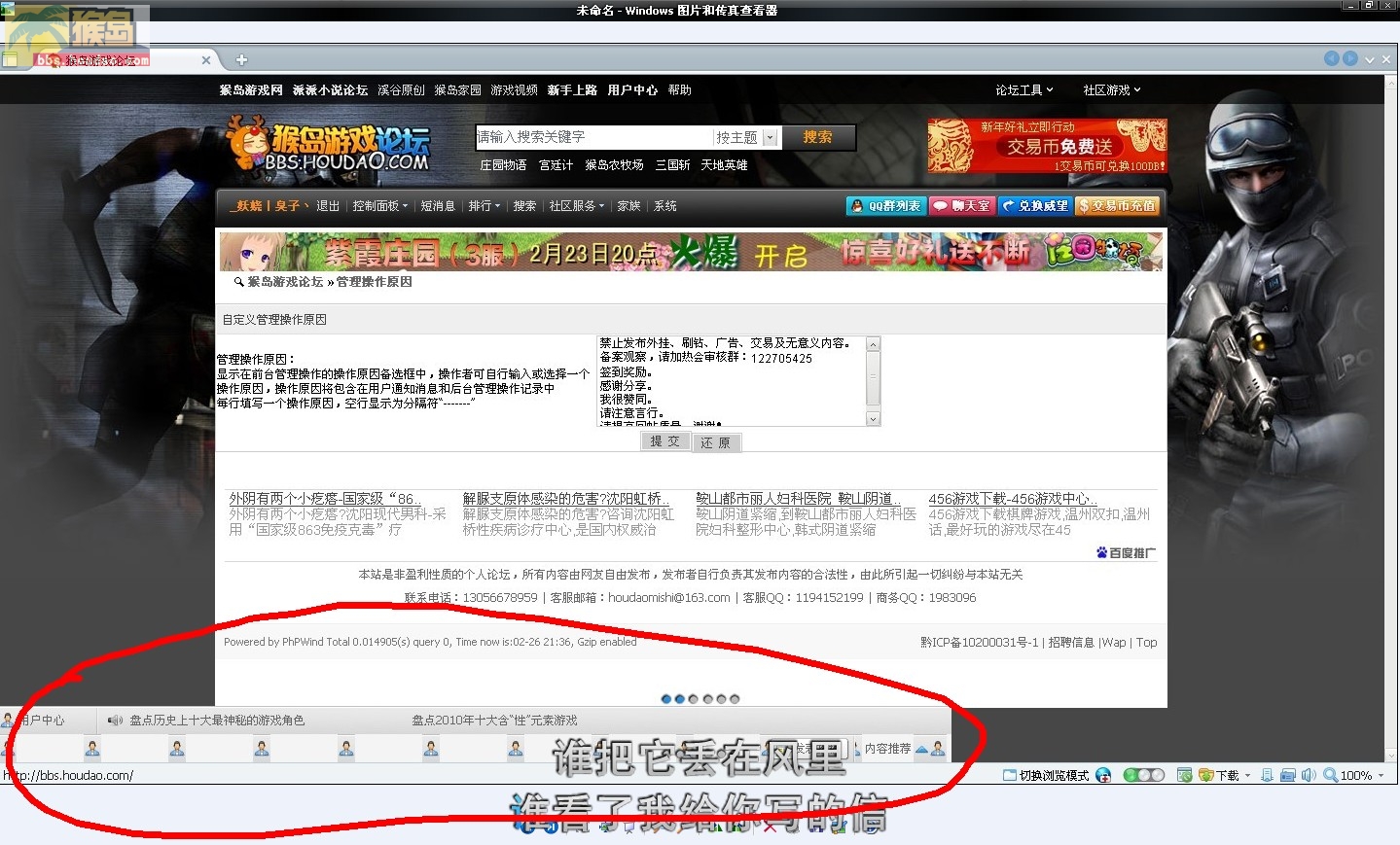Click textarea scrollbar up arrow
This screenshot has height=845, width=1400.
[x=873, y=344]
